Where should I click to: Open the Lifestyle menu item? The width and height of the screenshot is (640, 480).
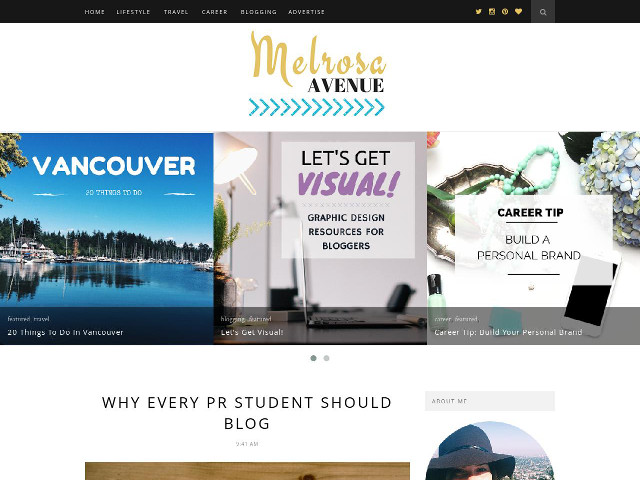coord(133,12)
